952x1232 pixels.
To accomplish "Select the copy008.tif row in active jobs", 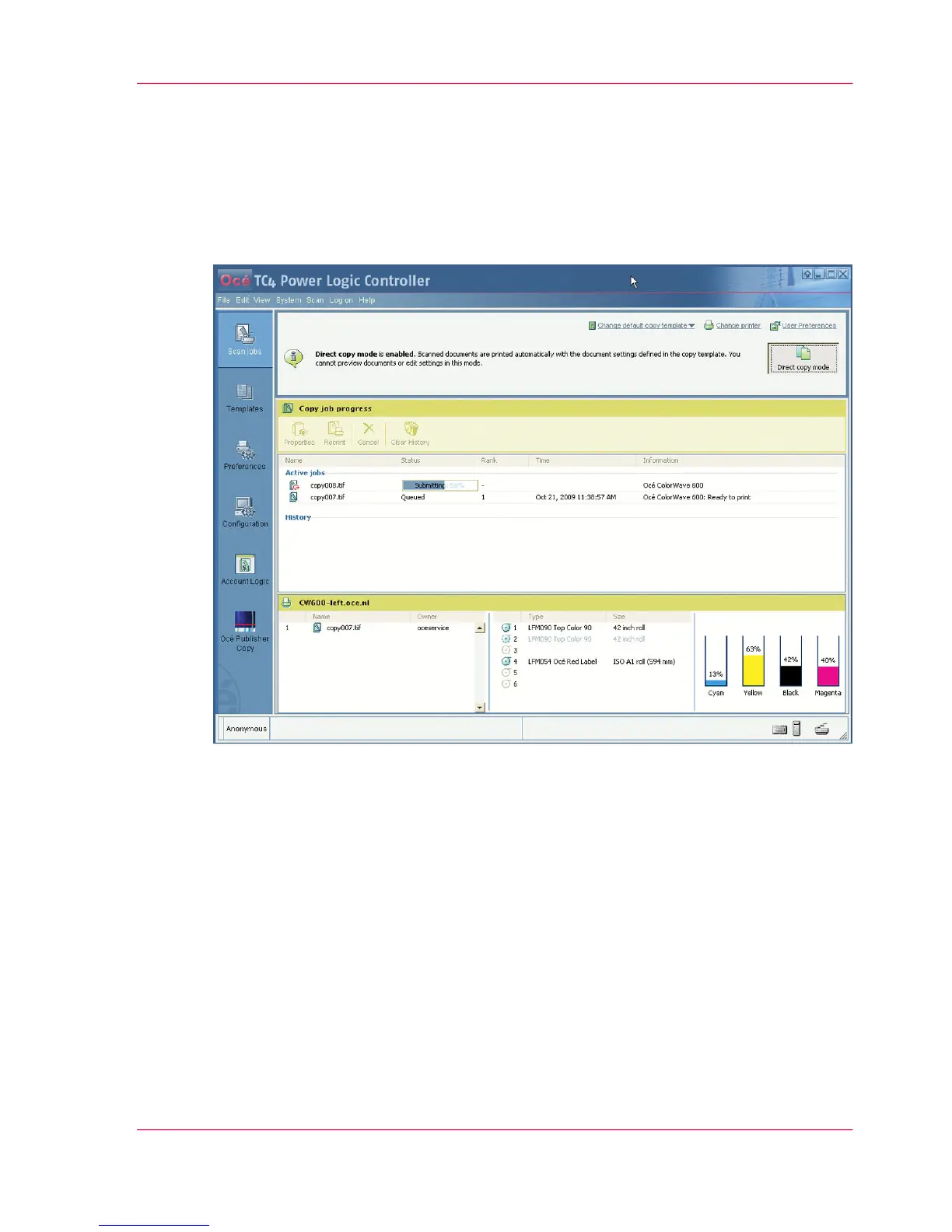I will tap(561, 485).
